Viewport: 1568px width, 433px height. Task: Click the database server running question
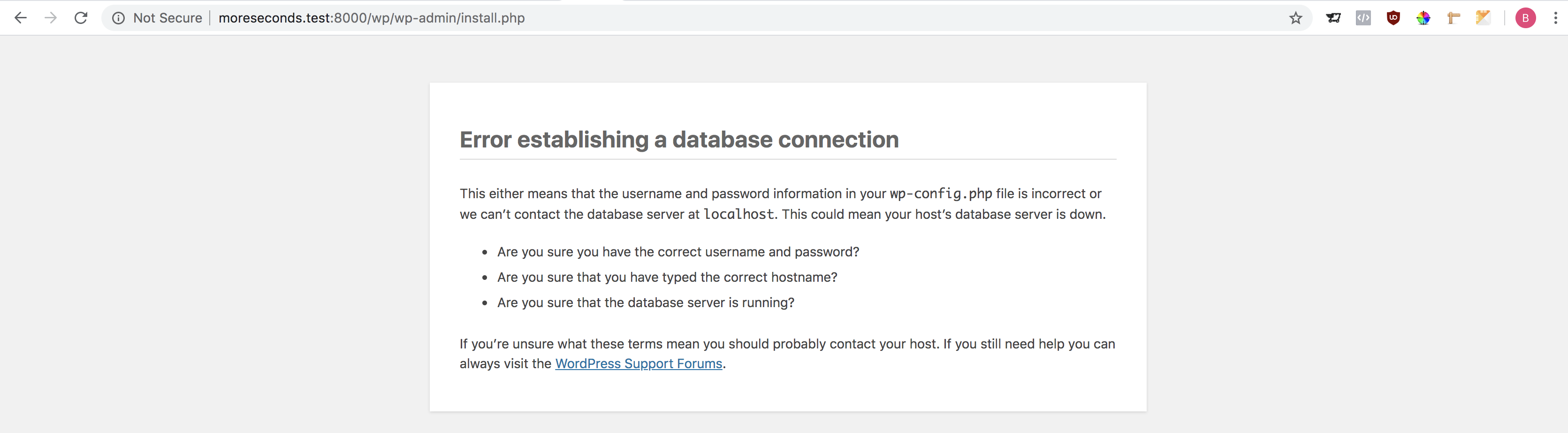pyautogui.click(x=645, y=302)
